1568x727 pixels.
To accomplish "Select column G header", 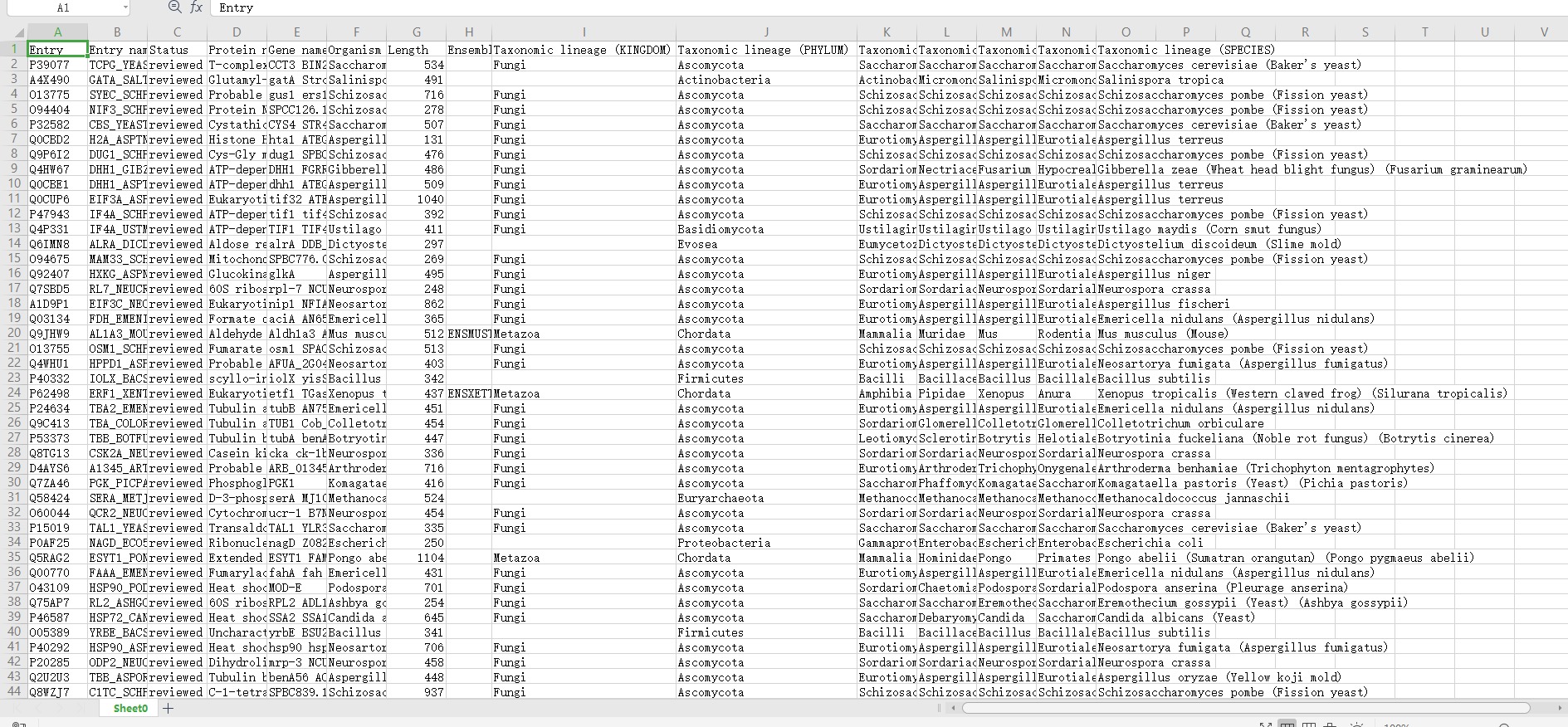I will [416, 32].
